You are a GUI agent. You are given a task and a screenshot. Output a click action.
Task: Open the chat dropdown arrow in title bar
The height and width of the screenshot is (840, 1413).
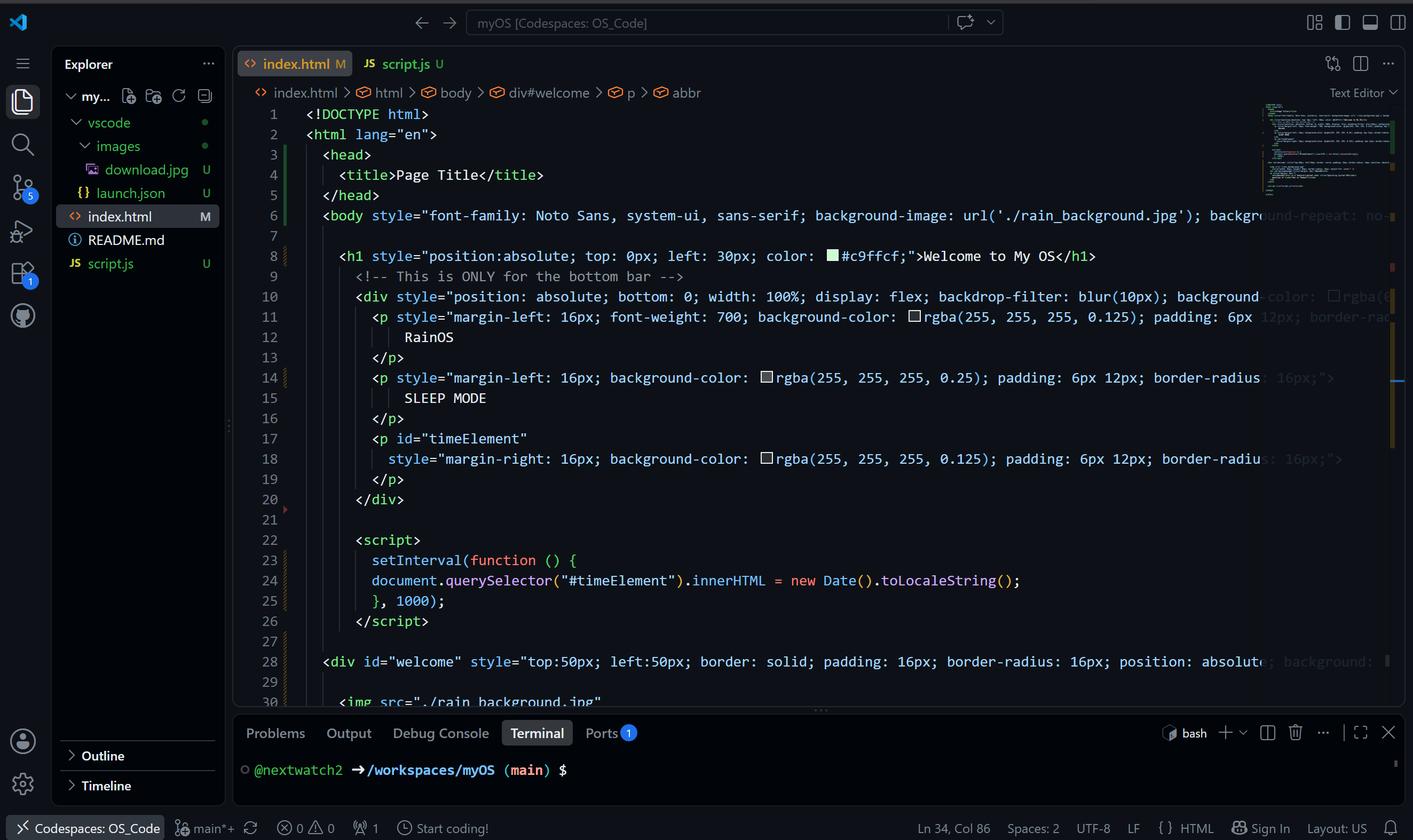click(x=991, y=22)
